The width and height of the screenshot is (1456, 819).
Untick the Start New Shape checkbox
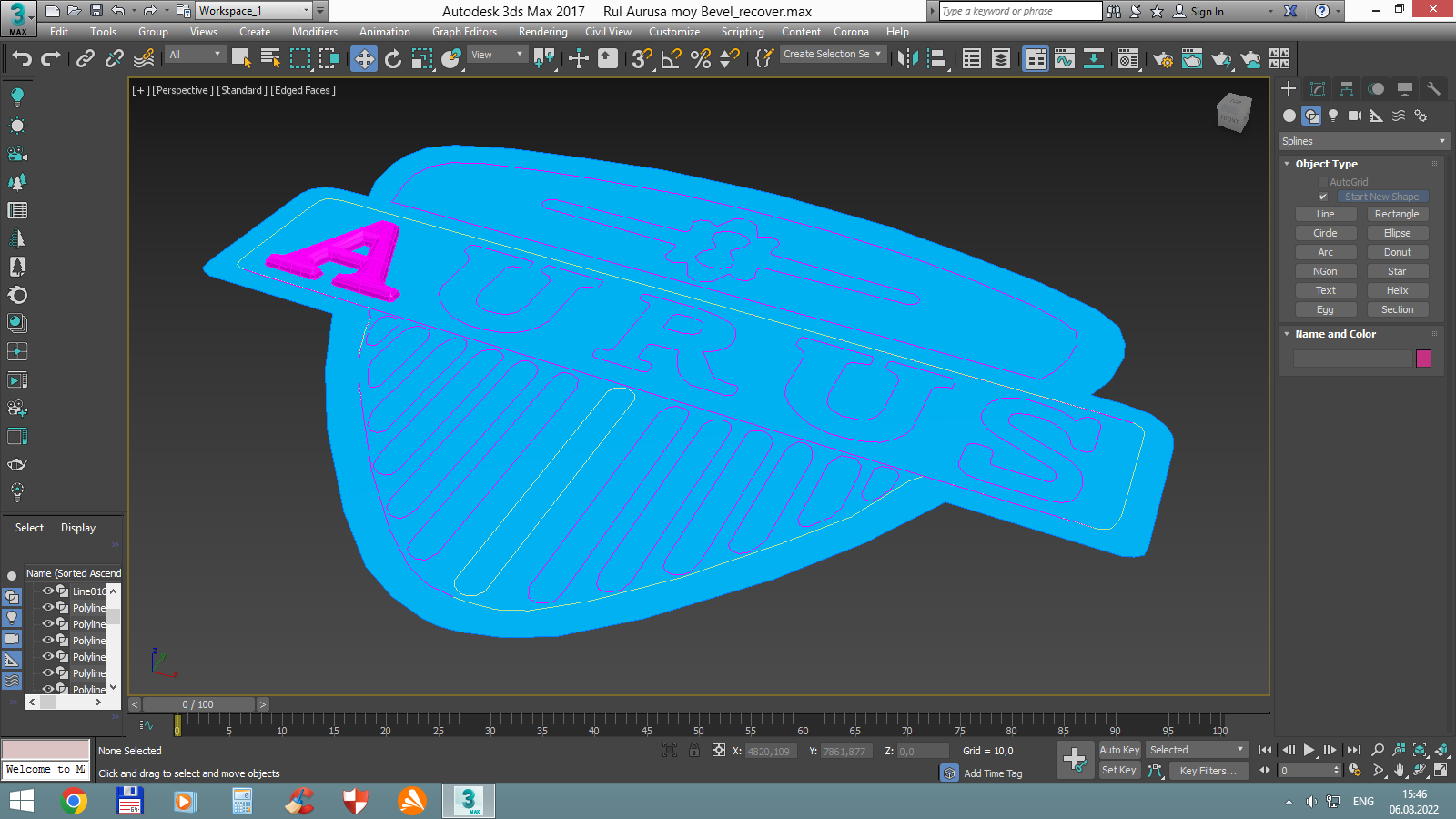pos(1323,197)
